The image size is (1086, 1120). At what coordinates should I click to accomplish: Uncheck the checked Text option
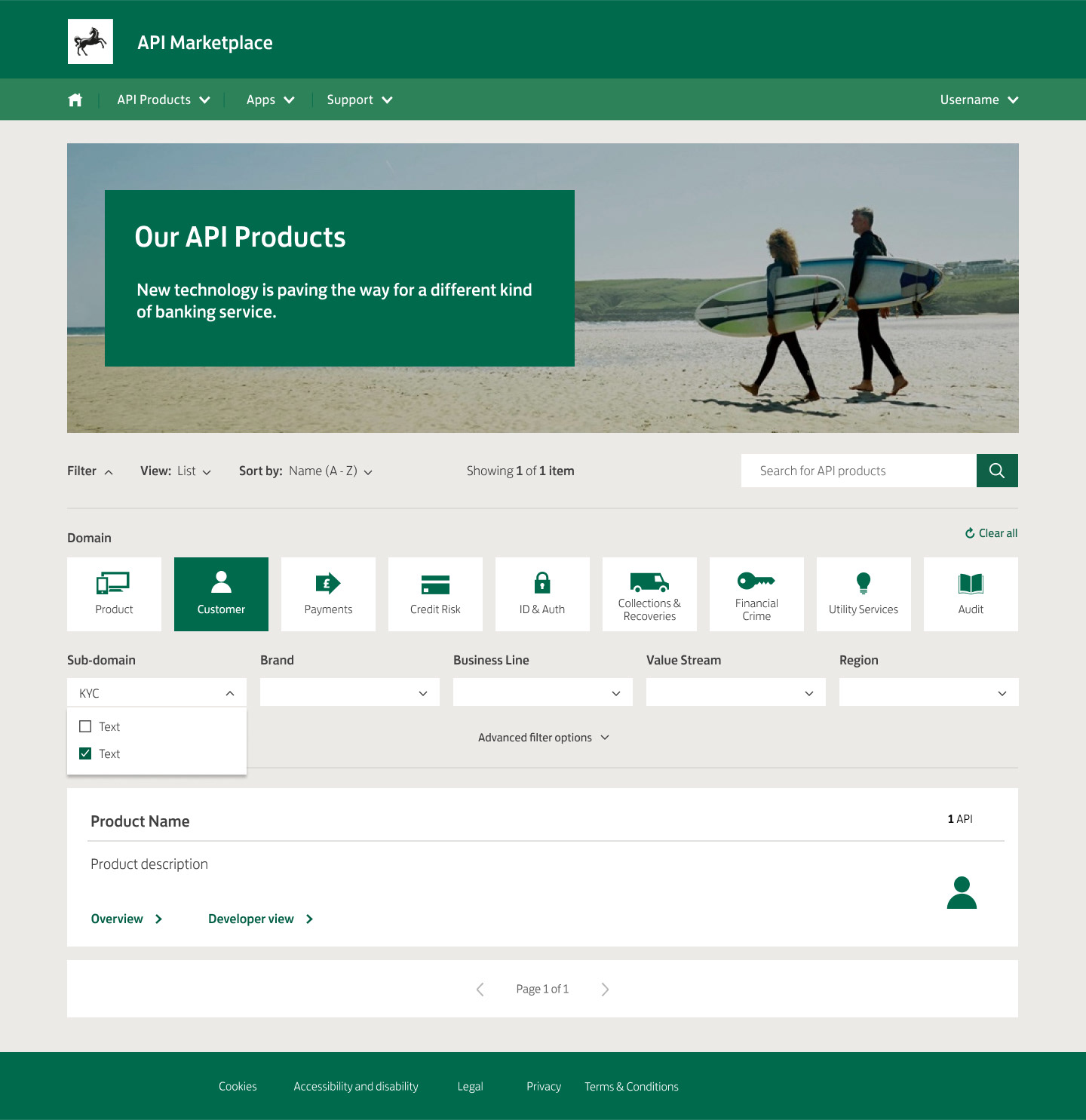(x=85, y=753)
